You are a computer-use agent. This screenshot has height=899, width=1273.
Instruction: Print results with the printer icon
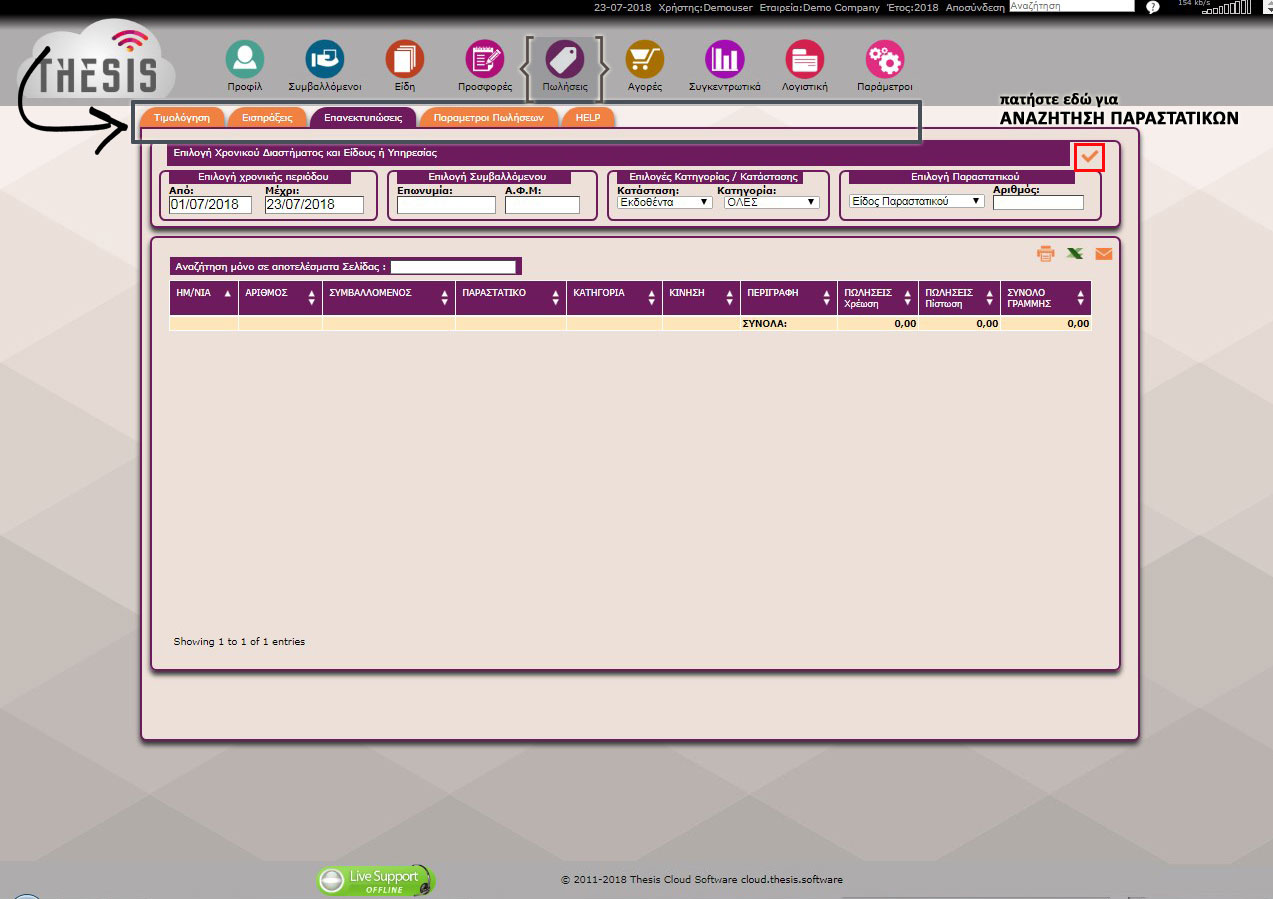tap(1046, 254)
